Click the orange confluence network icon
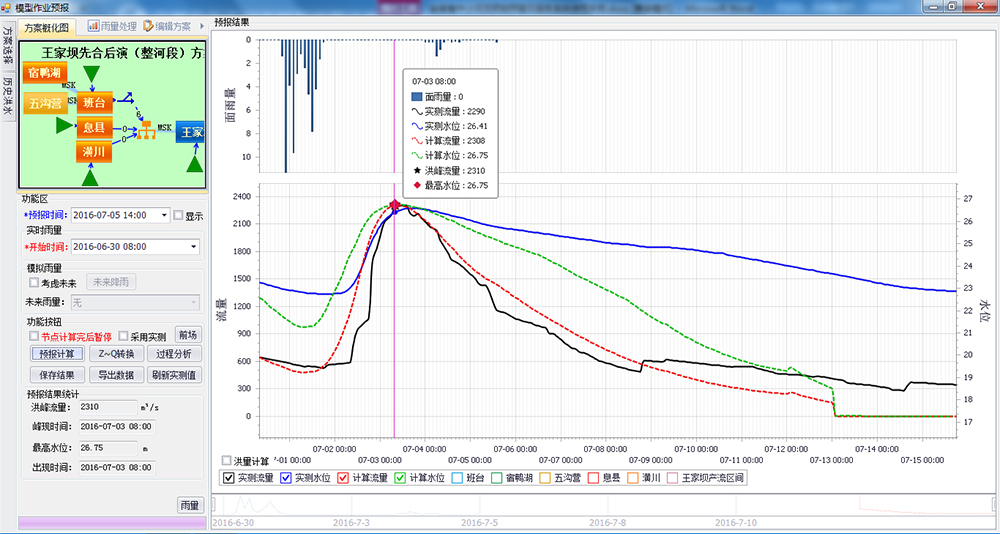 click(145, 129)
